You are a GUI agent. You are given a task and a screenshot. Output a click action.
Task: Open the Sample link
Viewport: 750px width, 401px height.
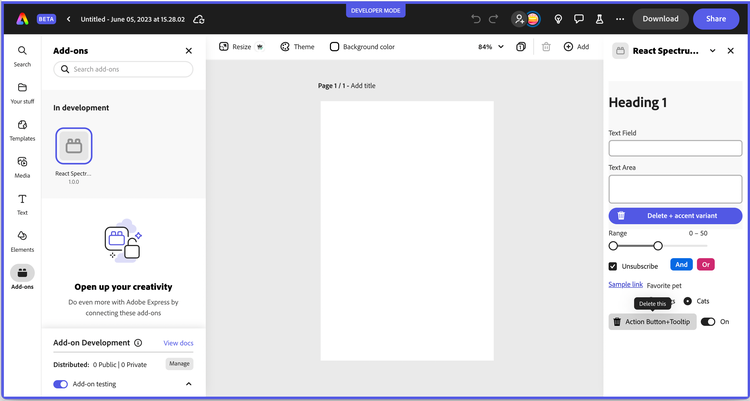[x=626, y=284]
